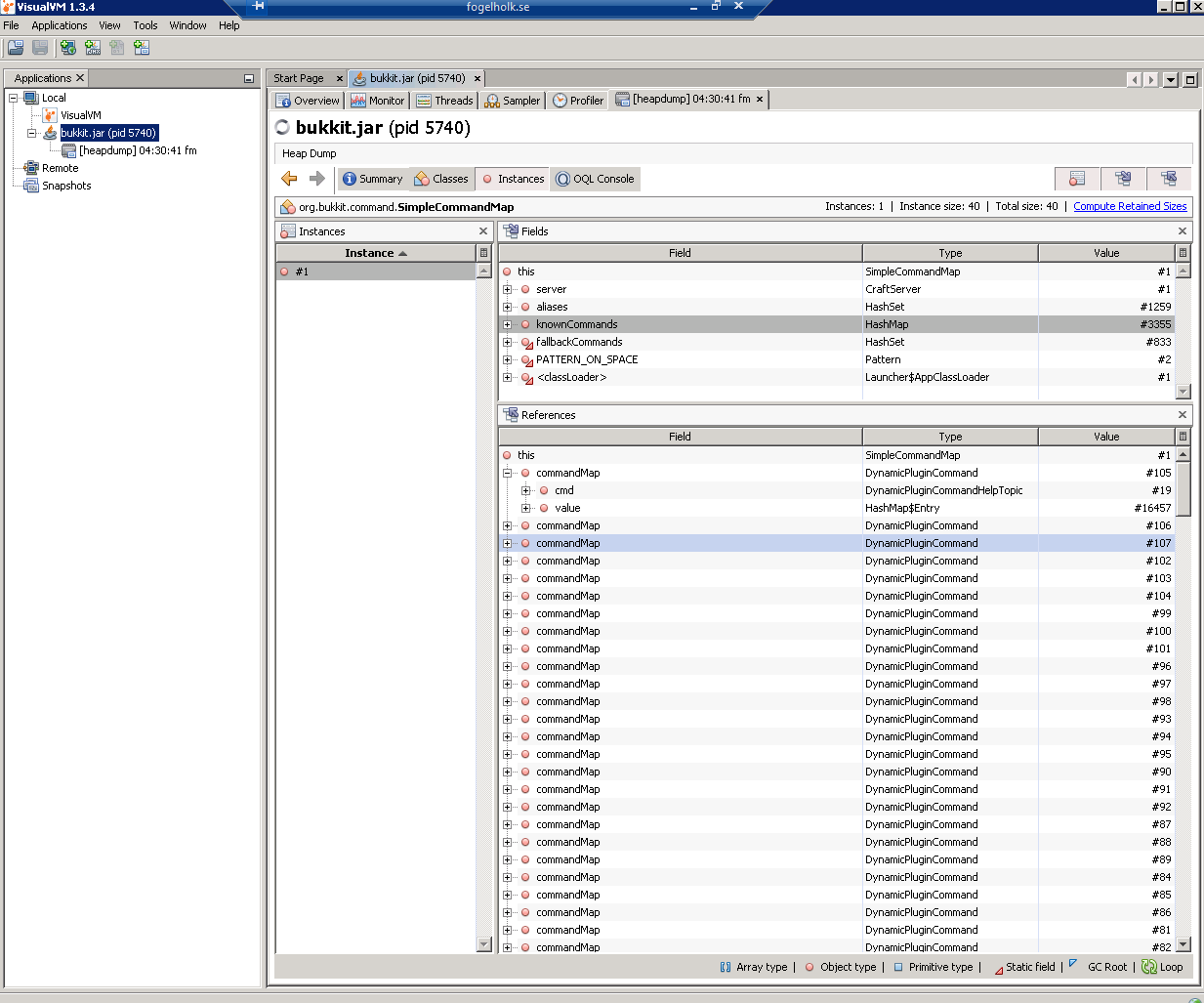Click the Compute Retained Sizes link
The height and width of the screenshot is (1003, 1204).
(x=1130, y=206)
